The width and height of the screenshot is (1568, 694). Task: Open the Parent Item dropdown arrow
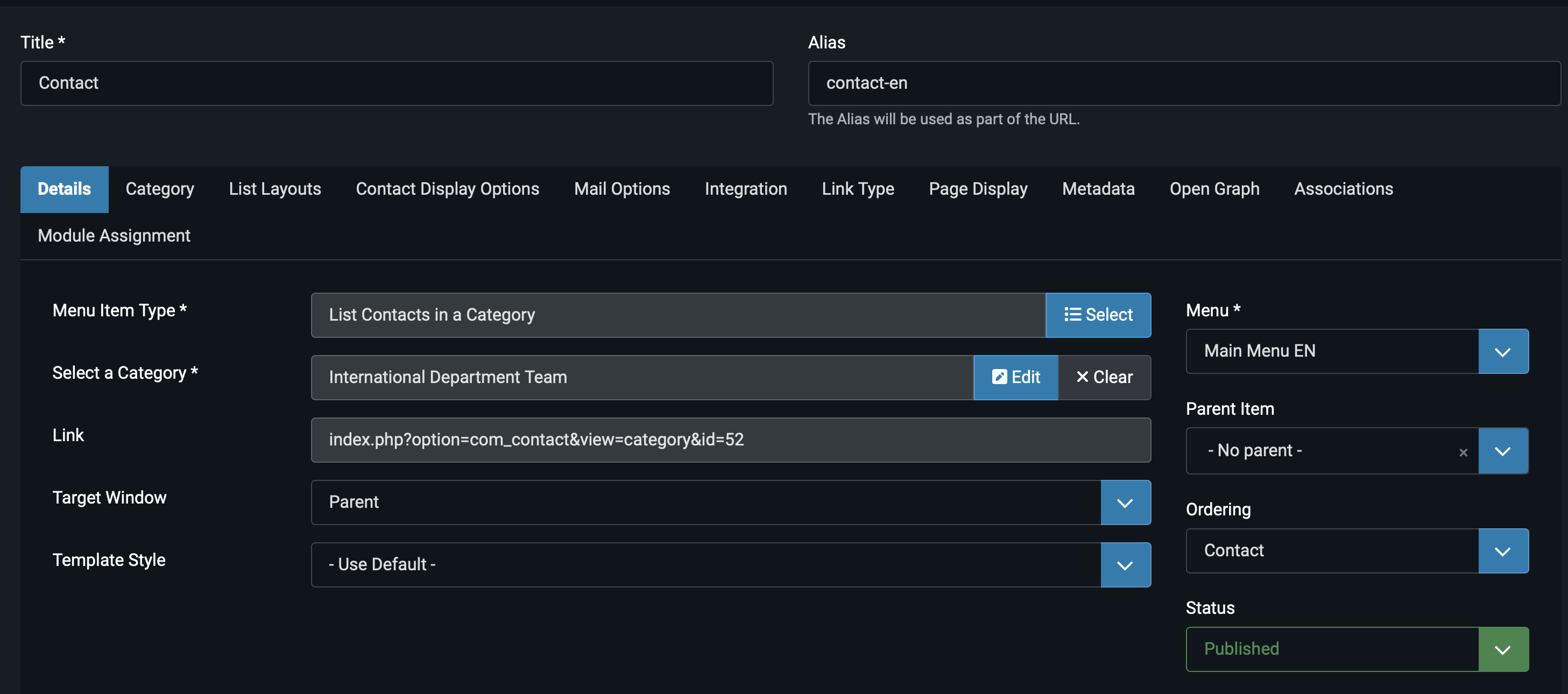[1502, 451]
